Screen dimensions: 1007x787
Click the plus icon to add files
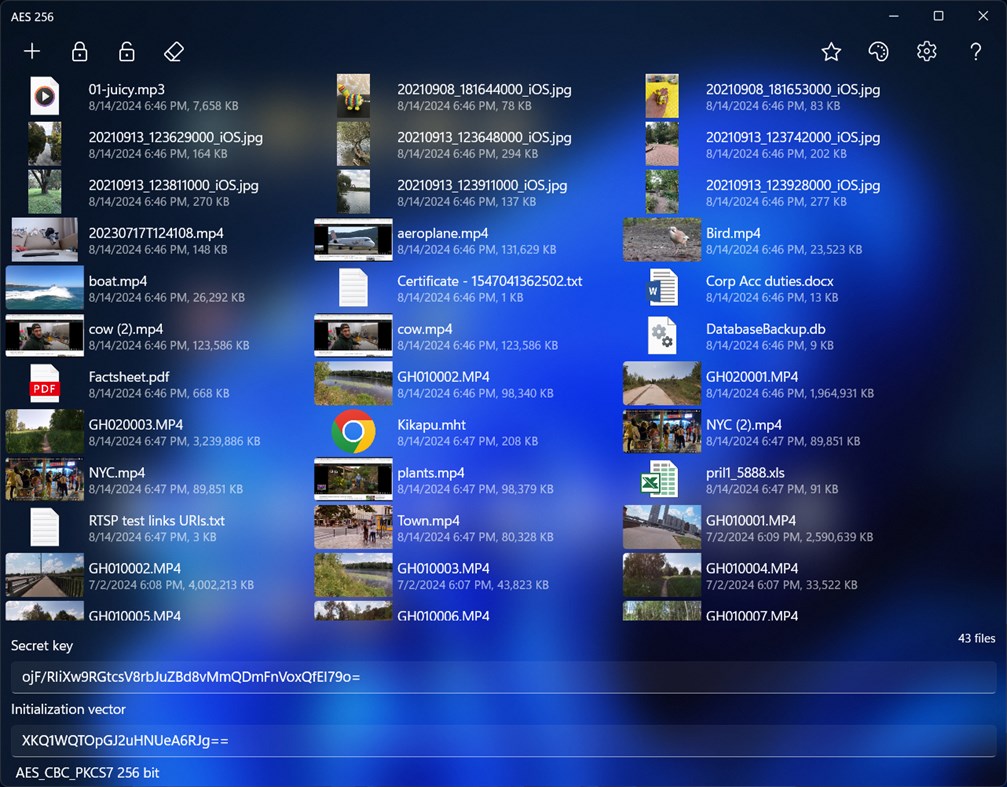point(31,51)
